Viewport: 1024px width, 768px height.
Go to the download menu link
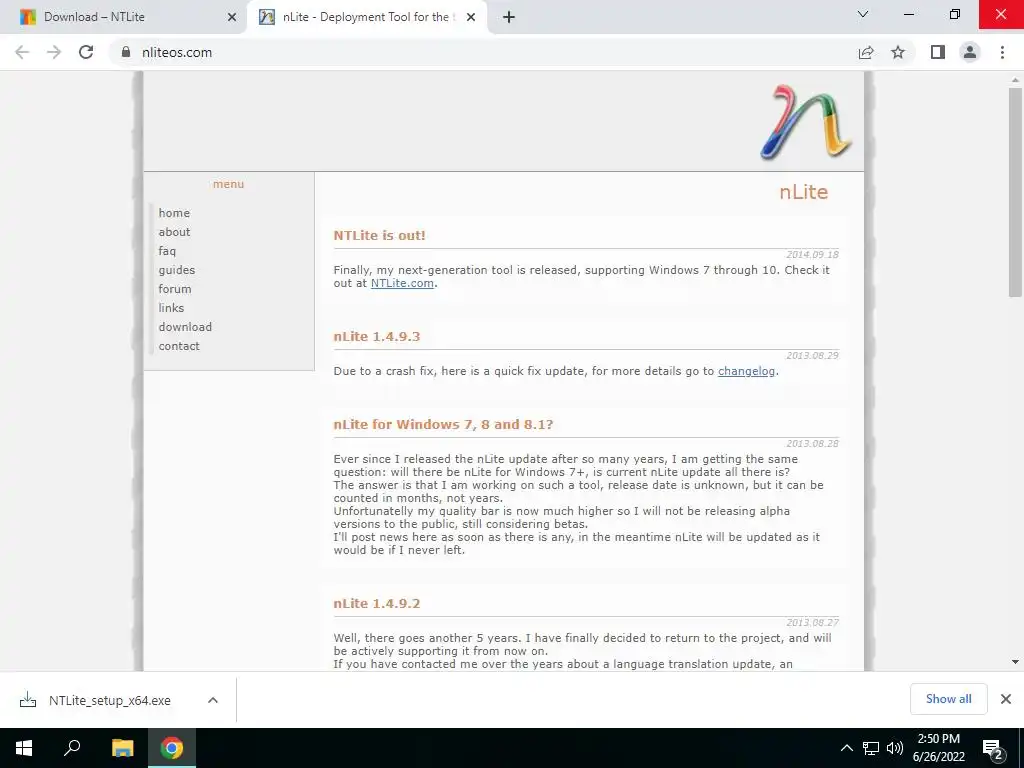185,327
